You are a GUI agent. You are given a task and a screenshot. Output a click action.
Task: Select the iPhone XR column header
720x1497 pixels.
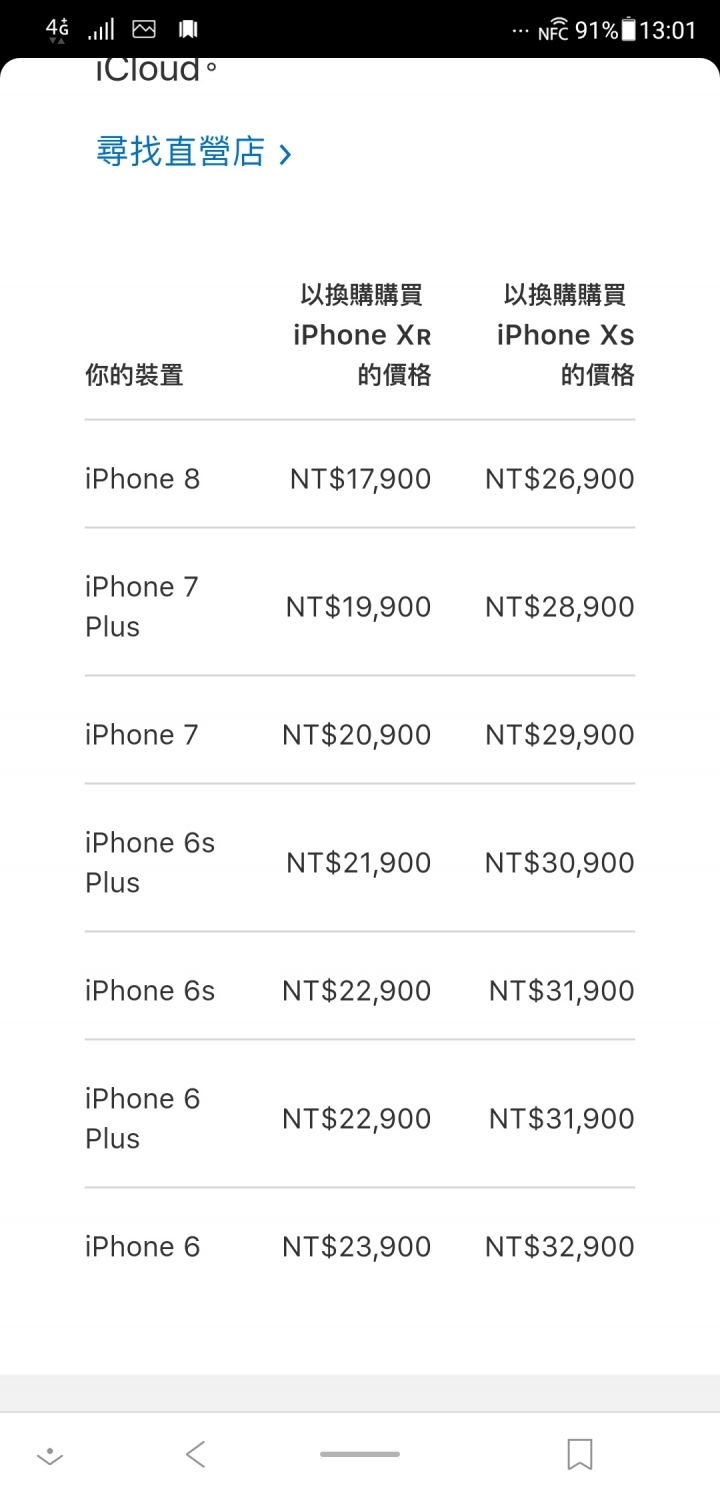coord(361,335)
